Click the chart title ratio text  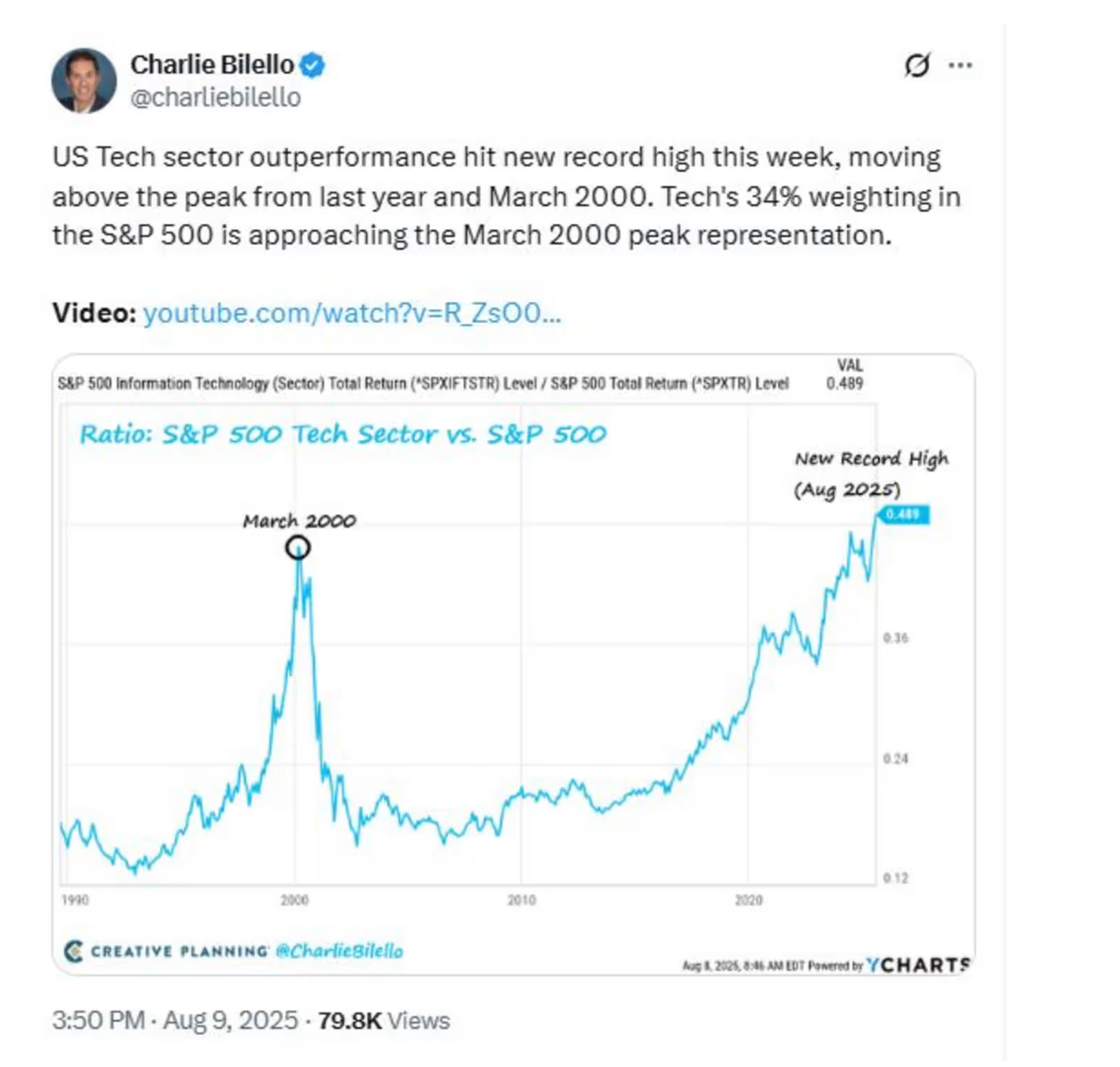343,434
